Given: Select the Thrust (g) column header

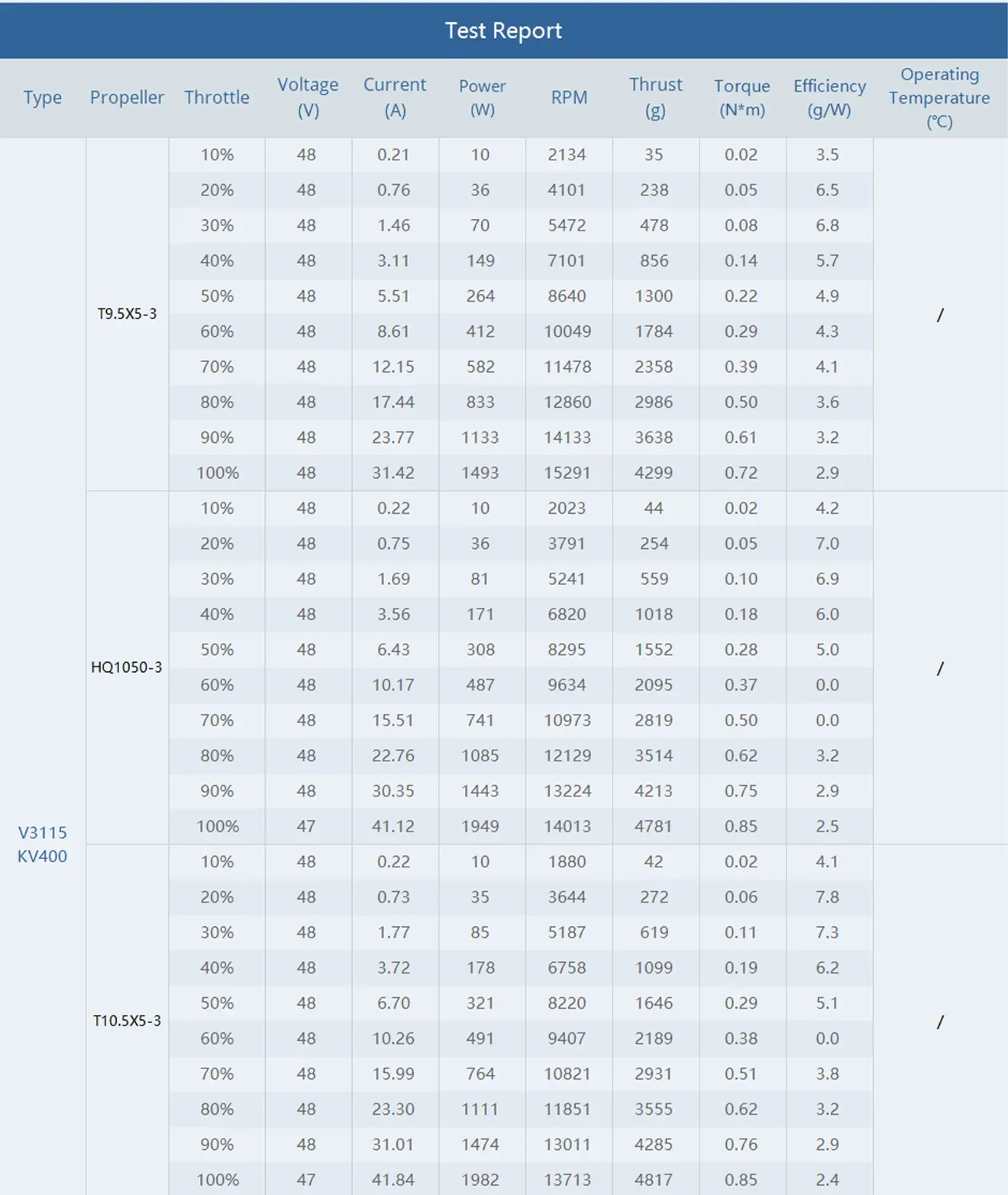Looking at the screenshot, I should click(x=655, y=98).
